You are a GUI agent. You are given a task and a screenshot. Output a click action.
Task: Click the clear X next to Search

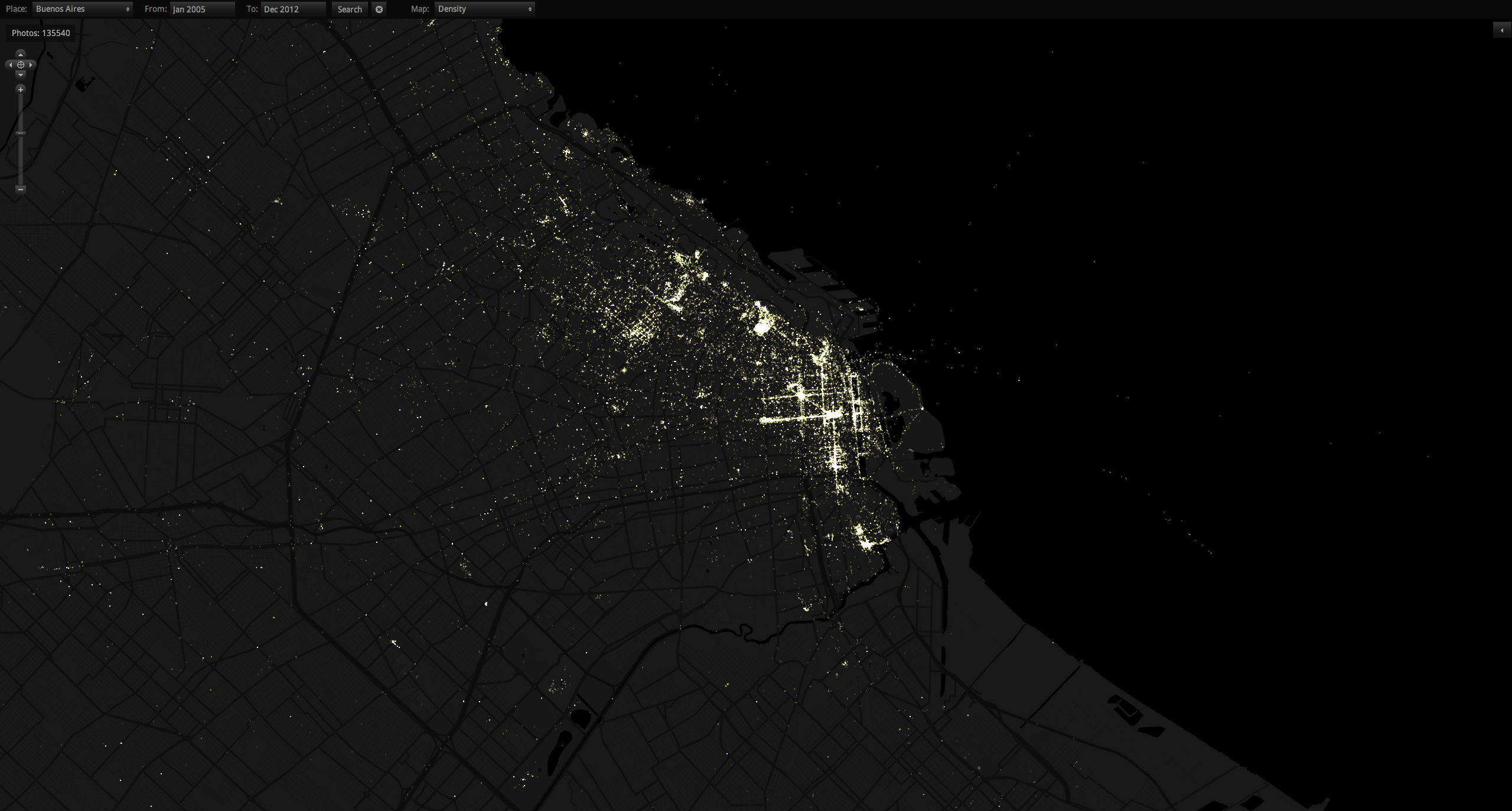click(379, 9)
